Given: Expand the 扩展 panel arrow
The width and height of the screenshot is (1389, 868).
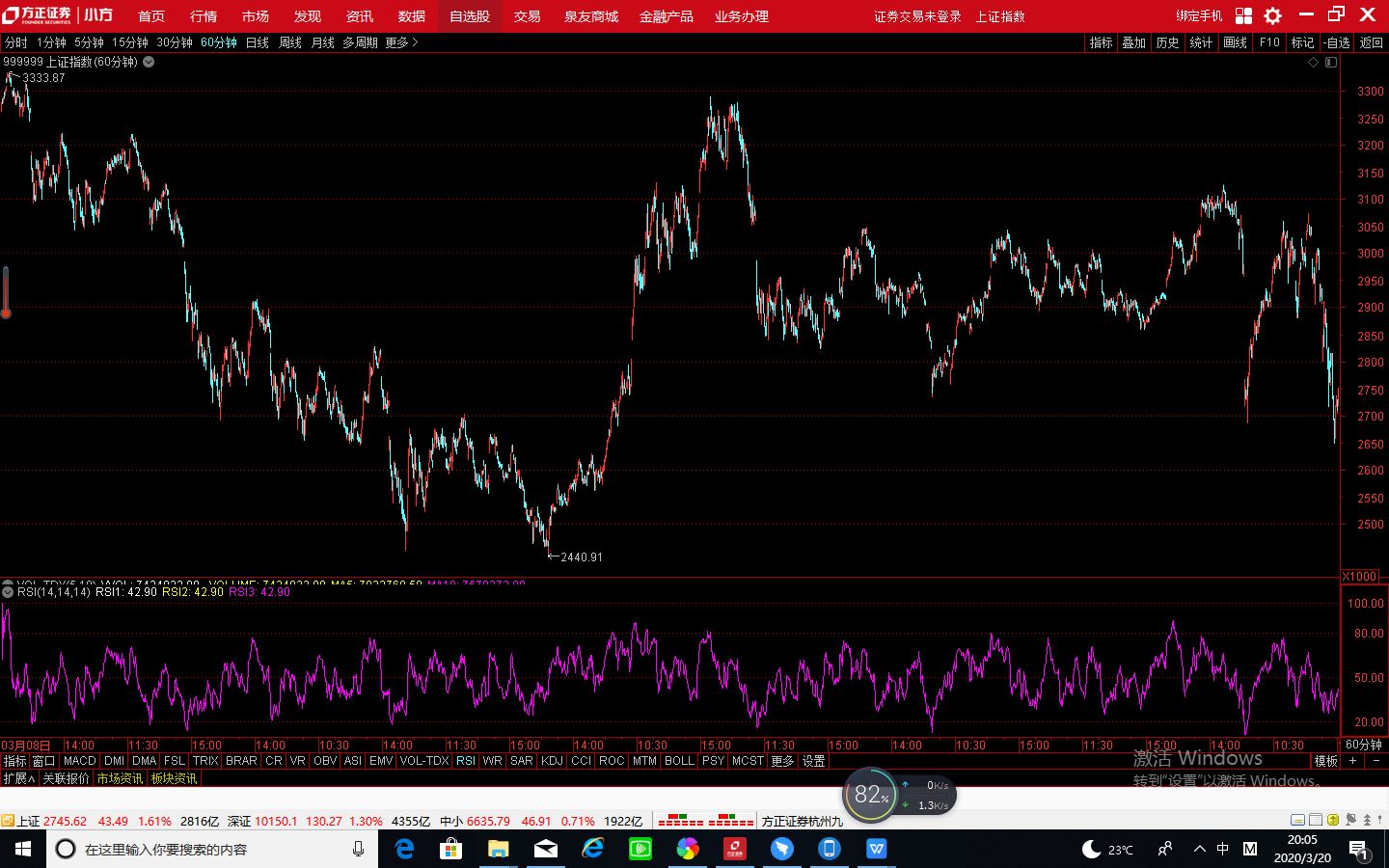Looking at the screenshot, I should tap(19, 778).
